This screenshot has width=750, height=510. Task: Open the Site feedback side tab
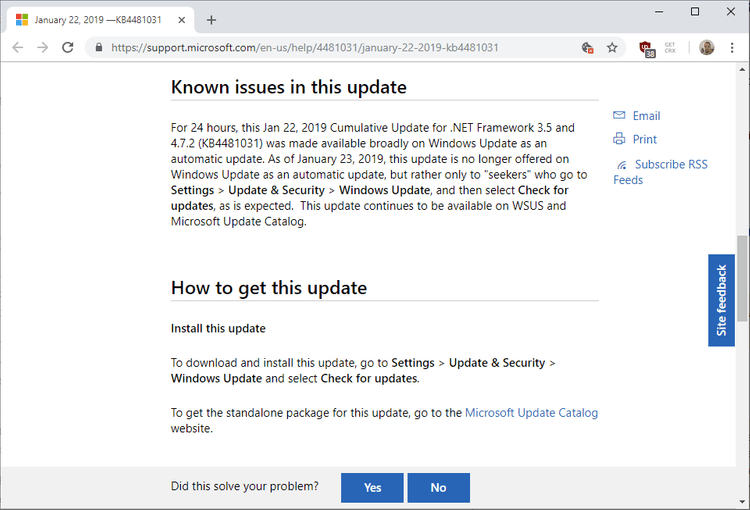[x=721, y=300]
